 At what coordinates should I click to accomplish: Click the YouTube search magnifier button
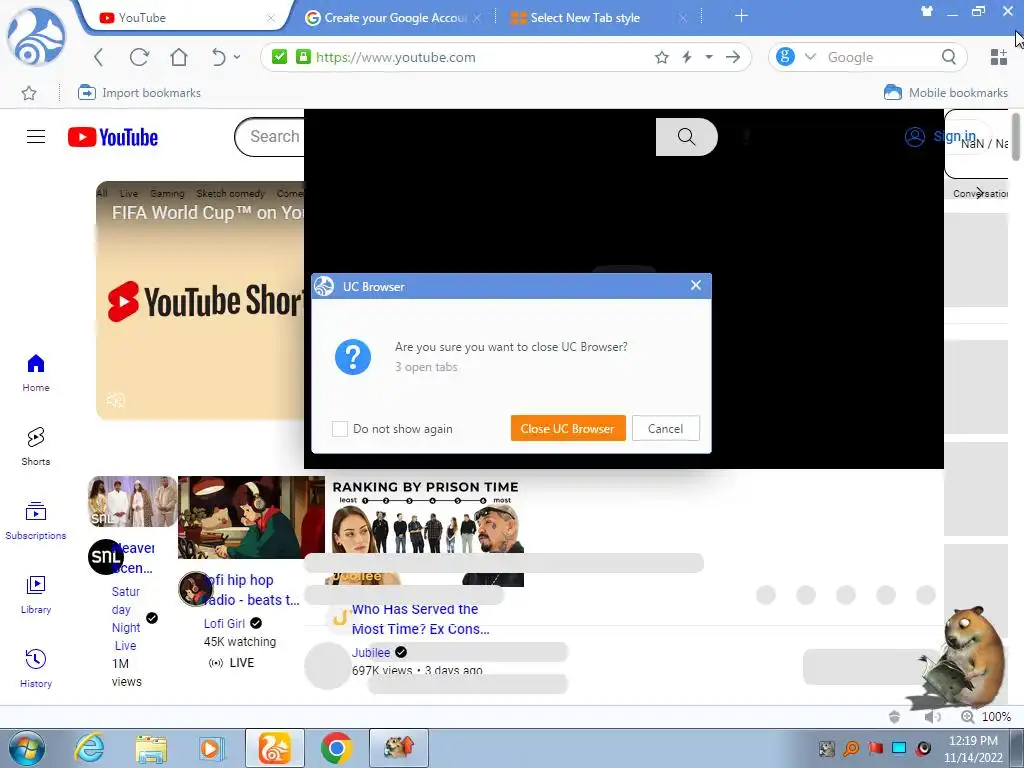pyautogui.click(x=686, y=136)
